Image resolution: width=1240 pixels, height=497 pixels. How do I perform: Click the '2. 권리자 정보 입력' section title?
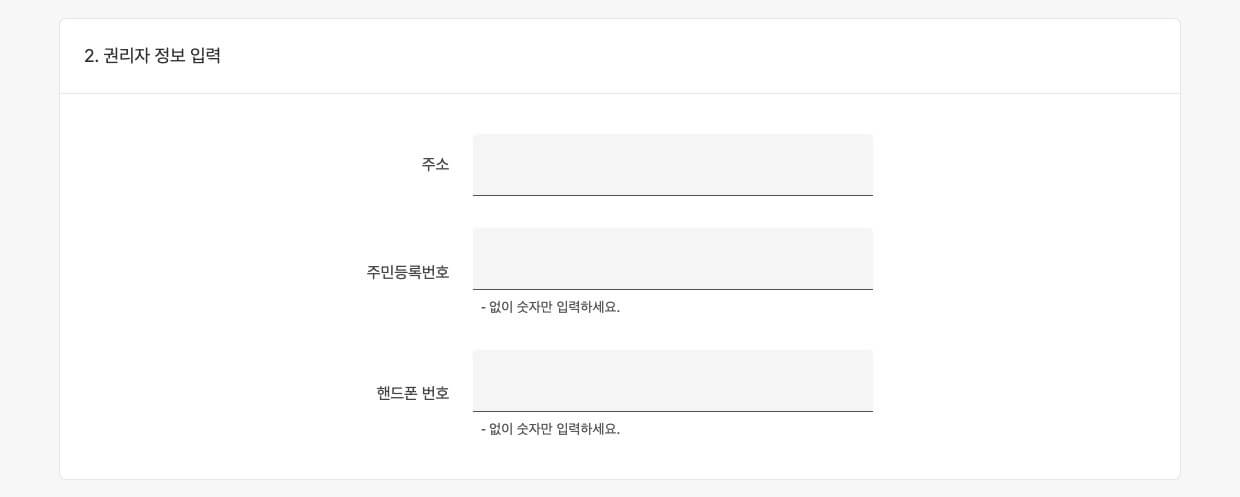click(152, 56)
